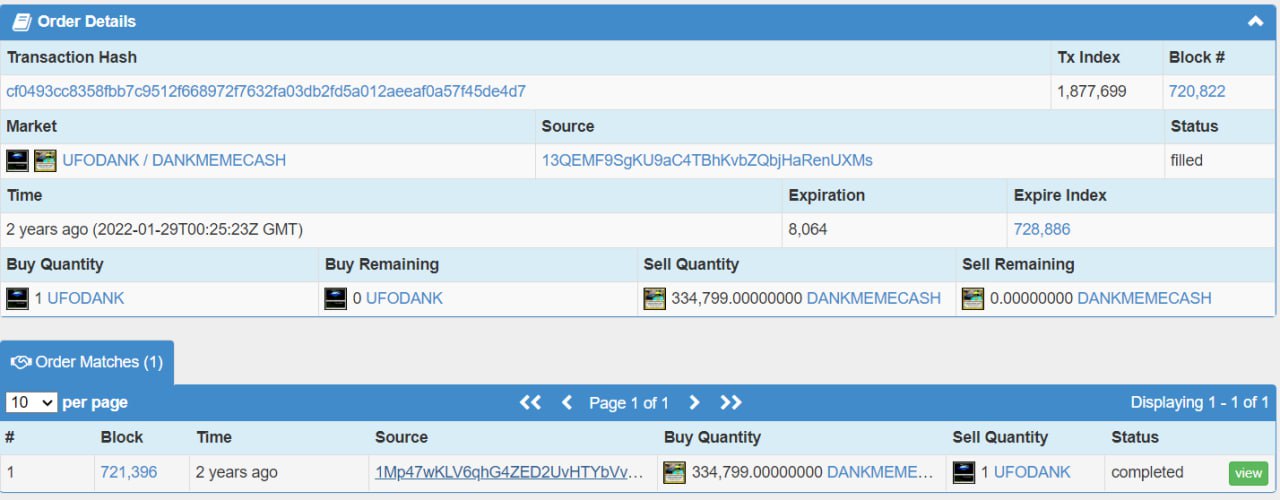Click the filled status text
This screenshot has width=1280, height=500.
(1187, 160)
